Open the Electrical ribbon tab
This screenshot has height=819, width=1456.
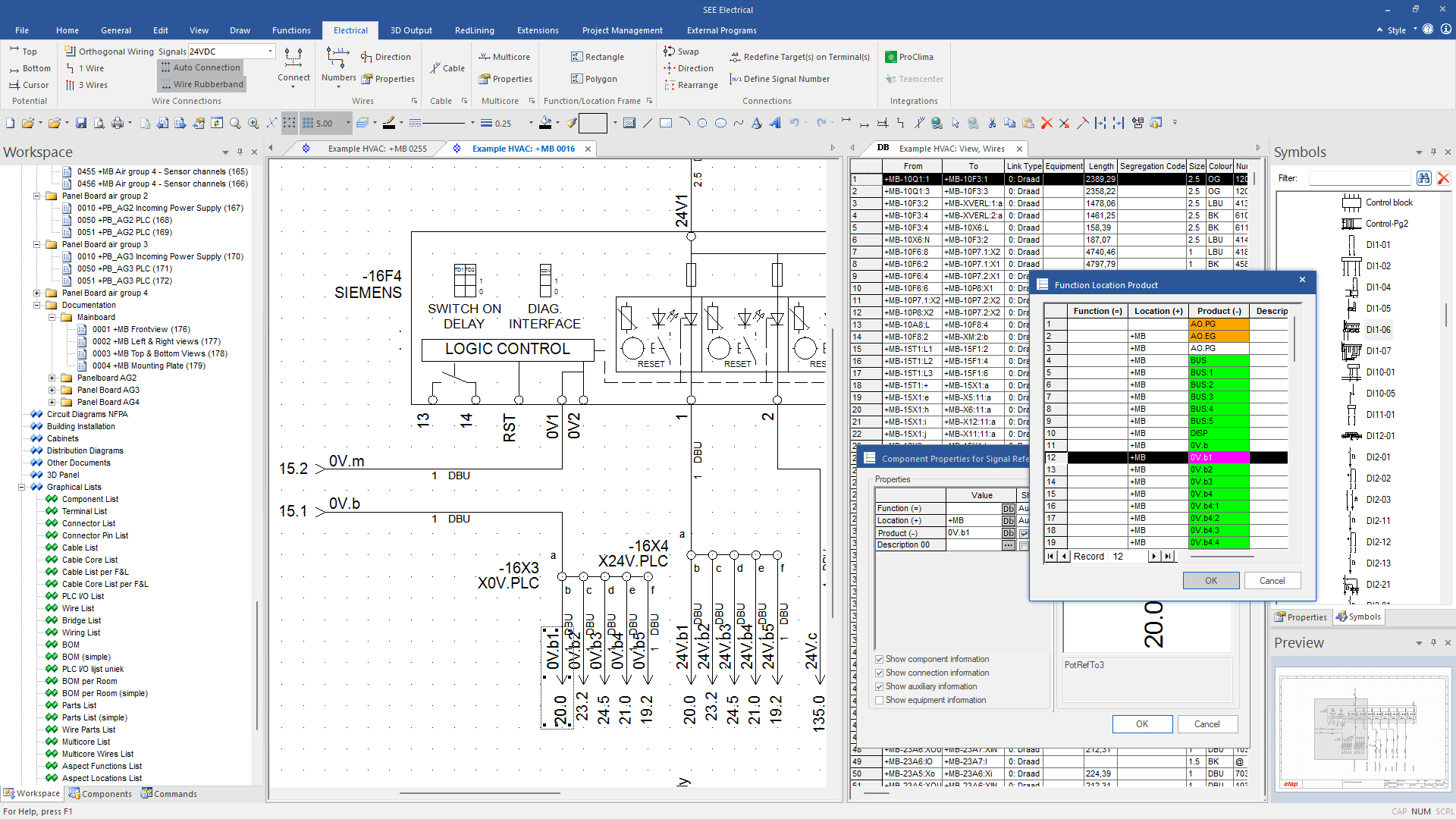[x=353, y=30]
